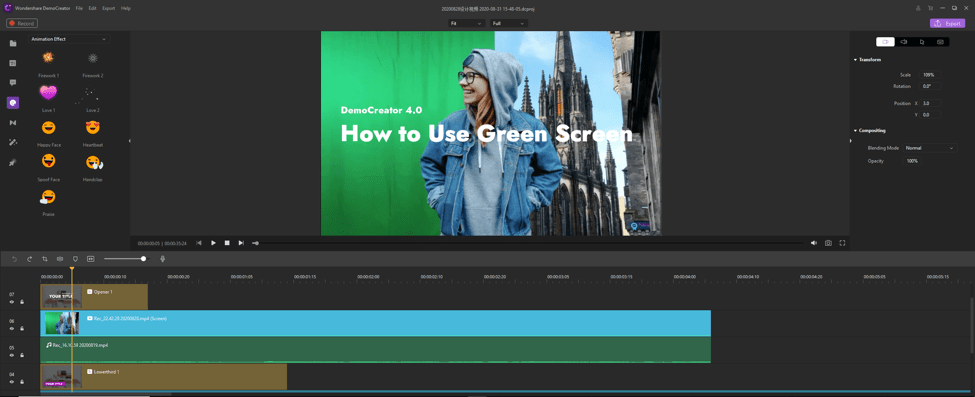Choose the Firework 1 animation sticker
Screen dimensions: 975x397
[48, 58]
